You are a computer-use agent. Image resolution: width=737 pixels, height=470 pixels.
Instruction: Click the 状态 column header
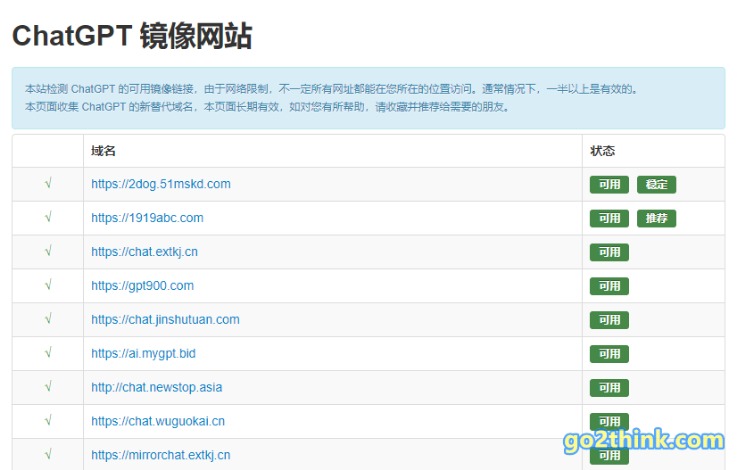click(603, 151)
